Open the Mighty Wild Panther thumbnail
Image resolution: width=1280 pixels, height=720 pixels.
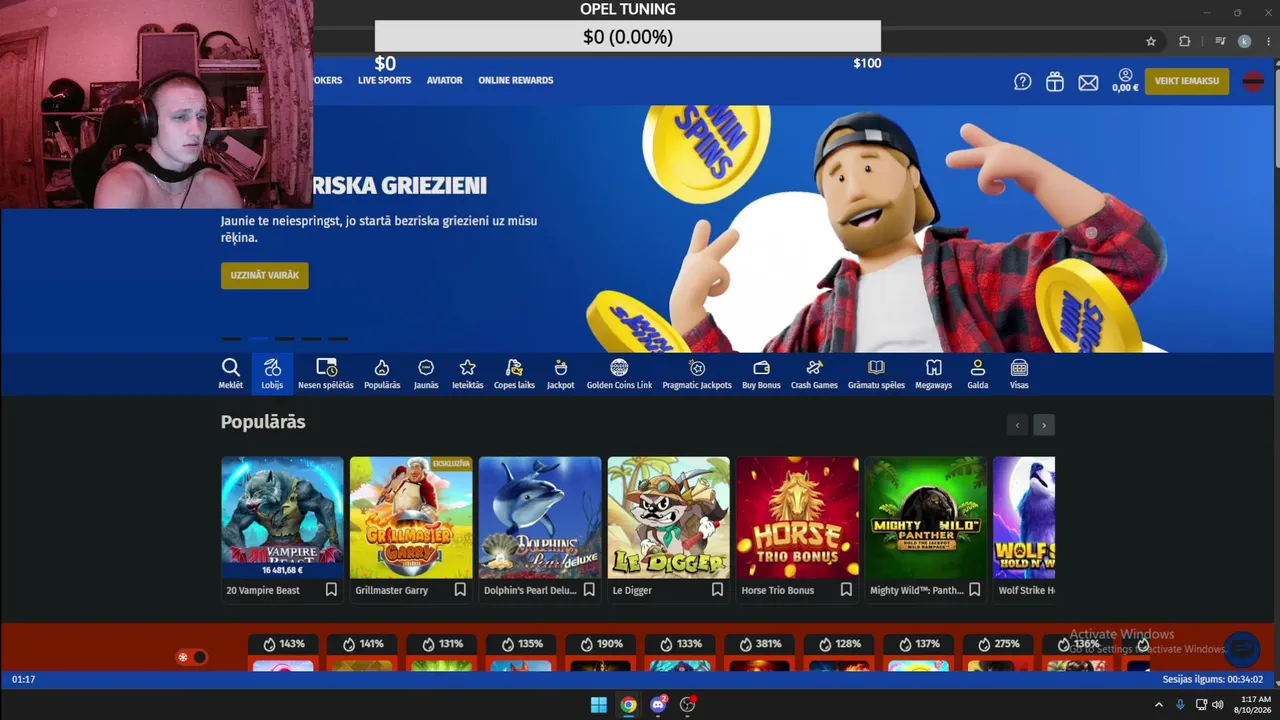[x=927, y=517]
